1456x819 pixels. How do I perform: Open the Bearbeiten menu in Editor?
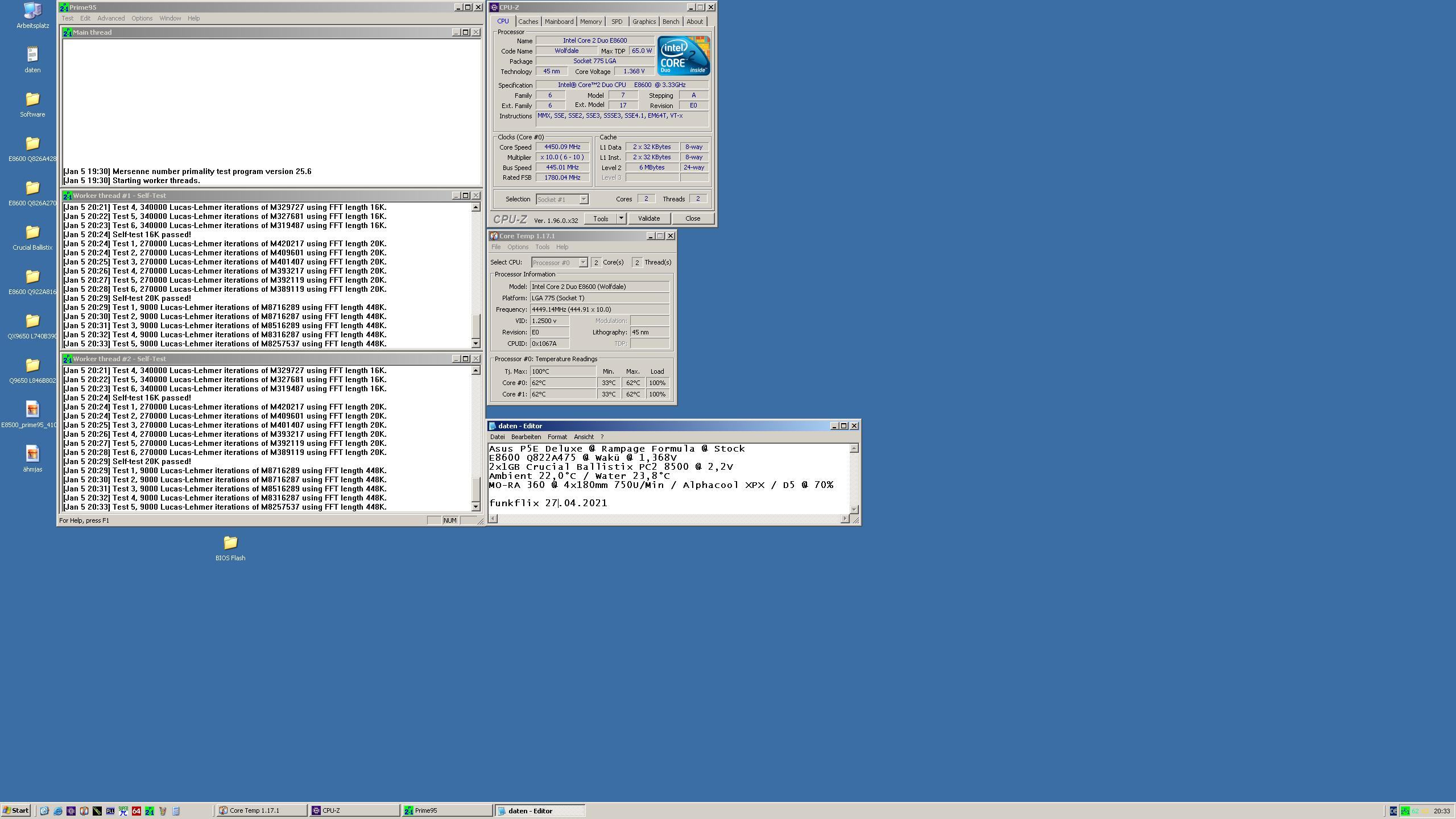(526, 437)
